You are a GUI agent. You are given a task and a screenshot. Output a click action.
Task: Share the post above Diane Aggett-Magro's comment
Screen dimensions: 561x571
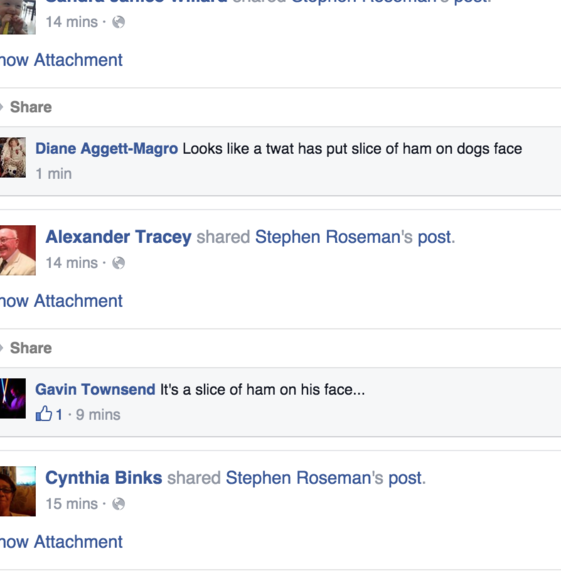pos(31,107)
